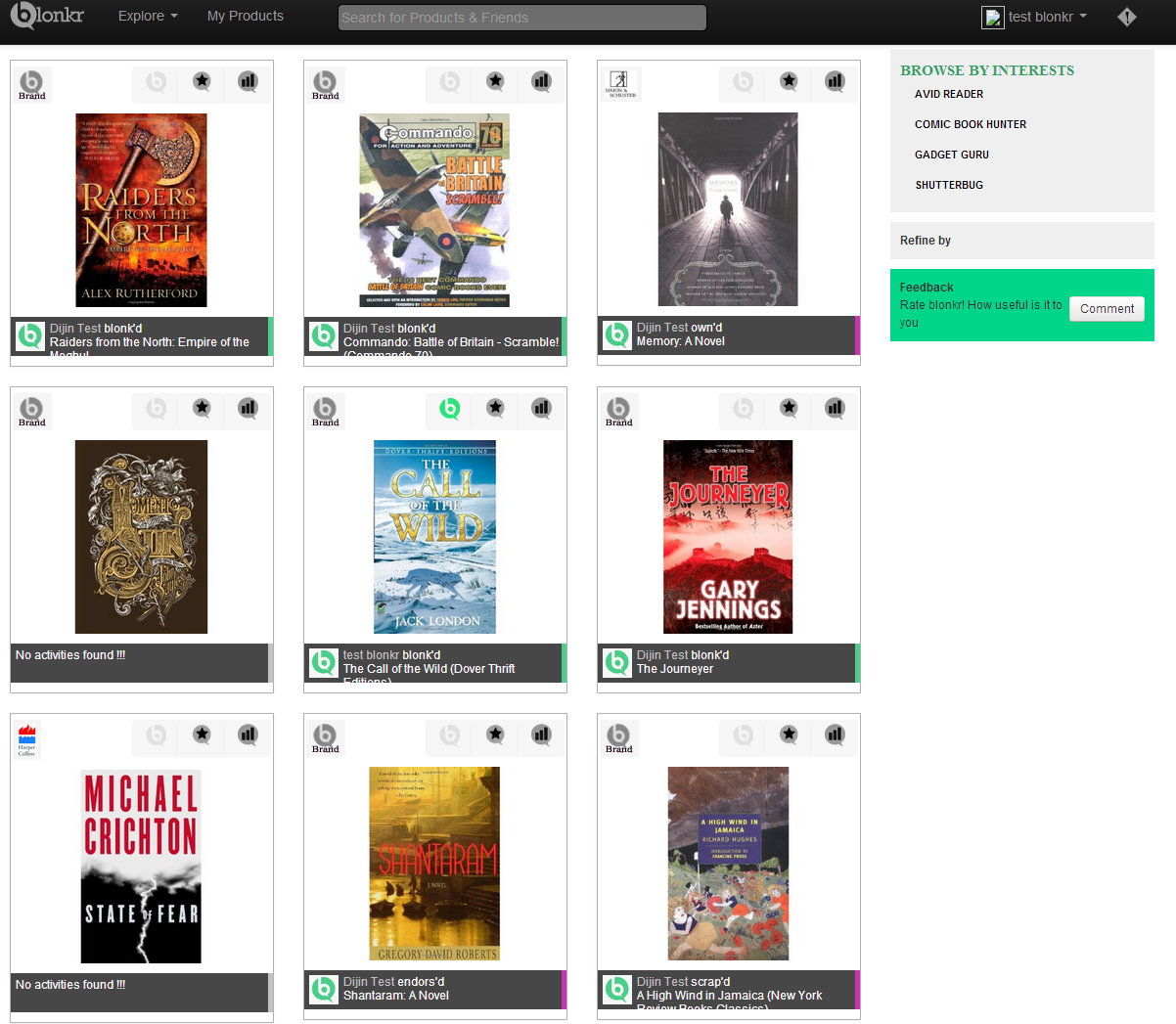Toggle blonk on Shantaram card
1176x1024 pixels.
click(450, 735)
